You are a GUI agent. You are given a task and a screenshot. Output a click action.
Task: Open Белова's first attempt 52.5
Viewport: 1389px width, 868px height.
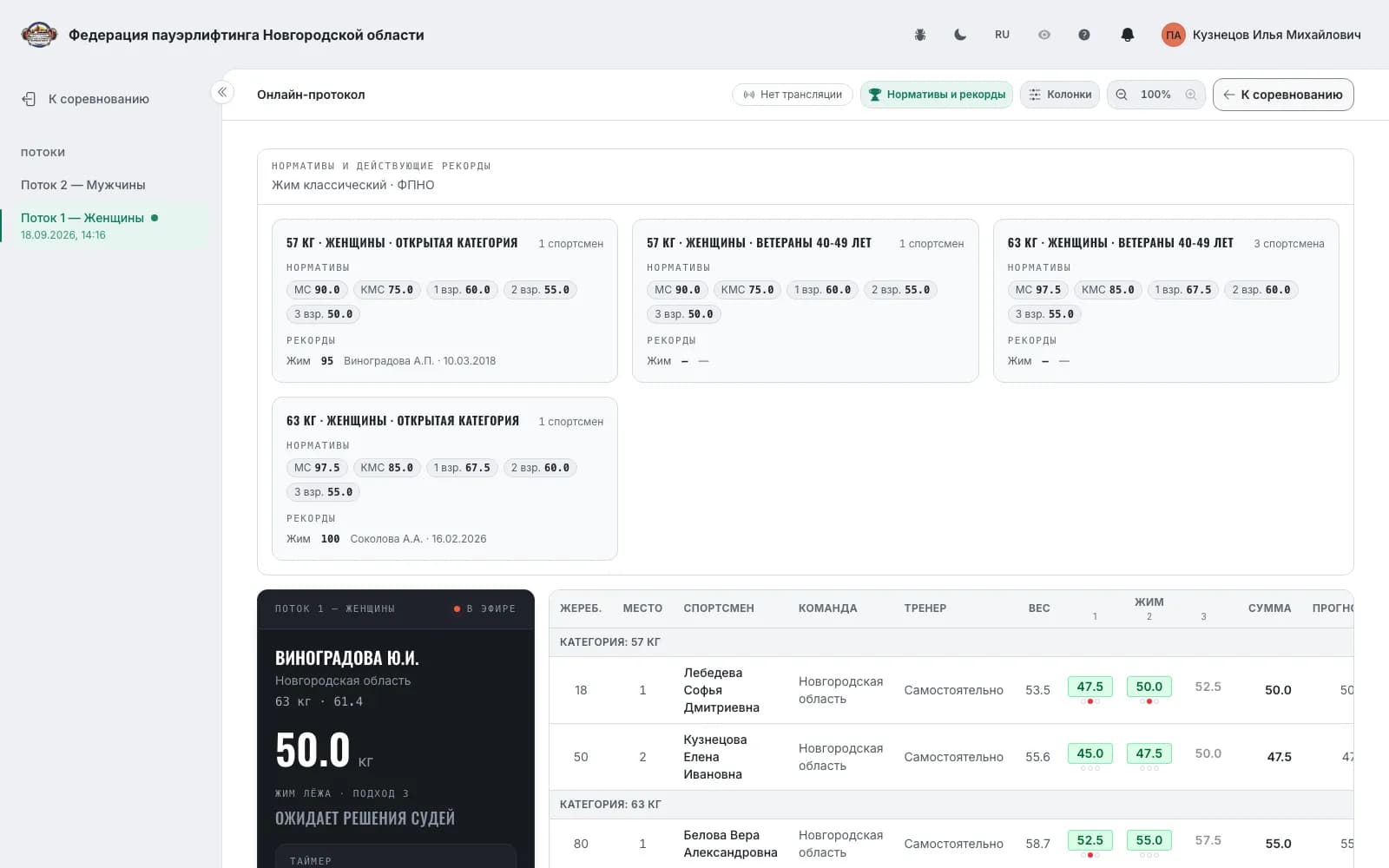click(1089, 840)
